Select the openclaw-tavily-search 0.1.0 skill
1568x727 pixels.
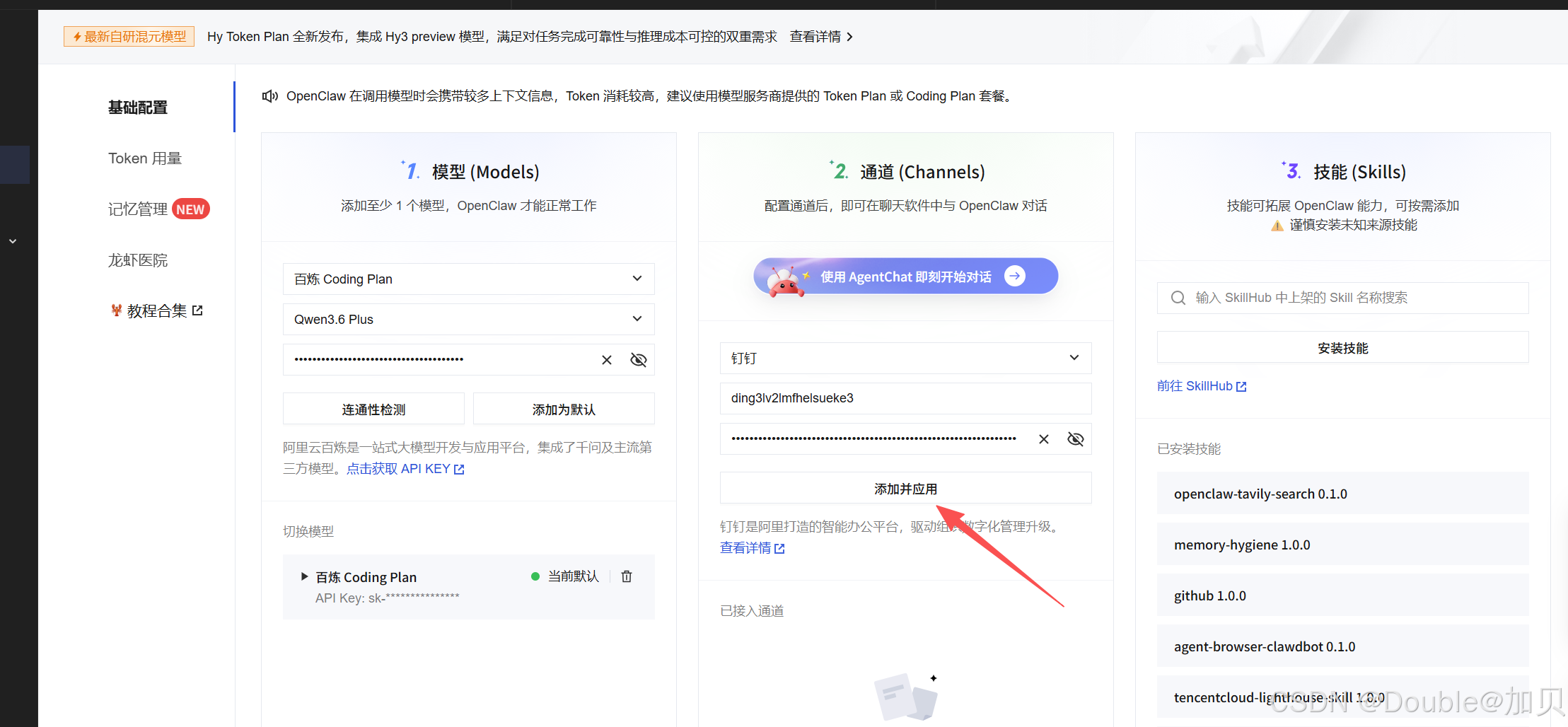(x=1342, y=494)
